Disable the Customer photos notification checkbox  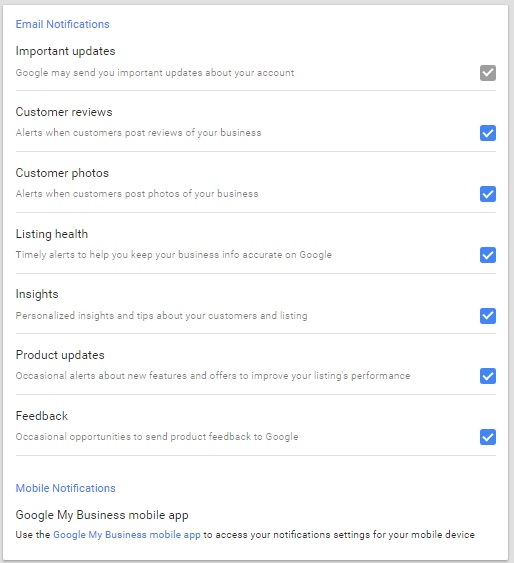tap(488, 194)
